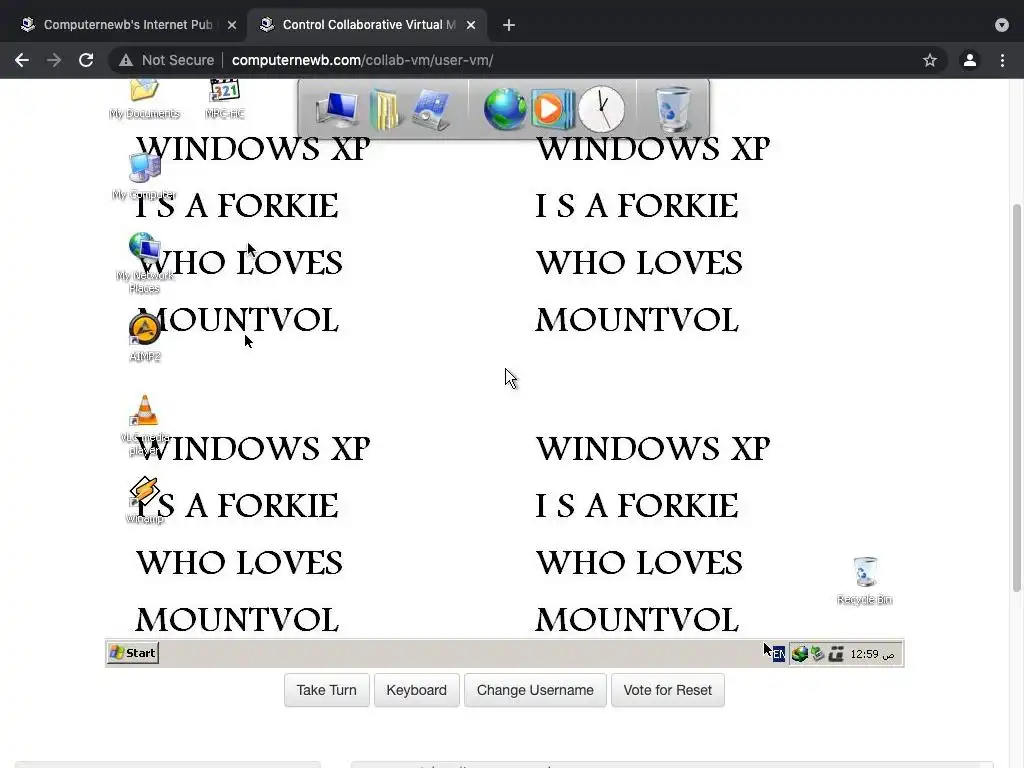Select My Network Places desktop icon
Viewport: 1024px width, 768px height.
click(144, 263)
